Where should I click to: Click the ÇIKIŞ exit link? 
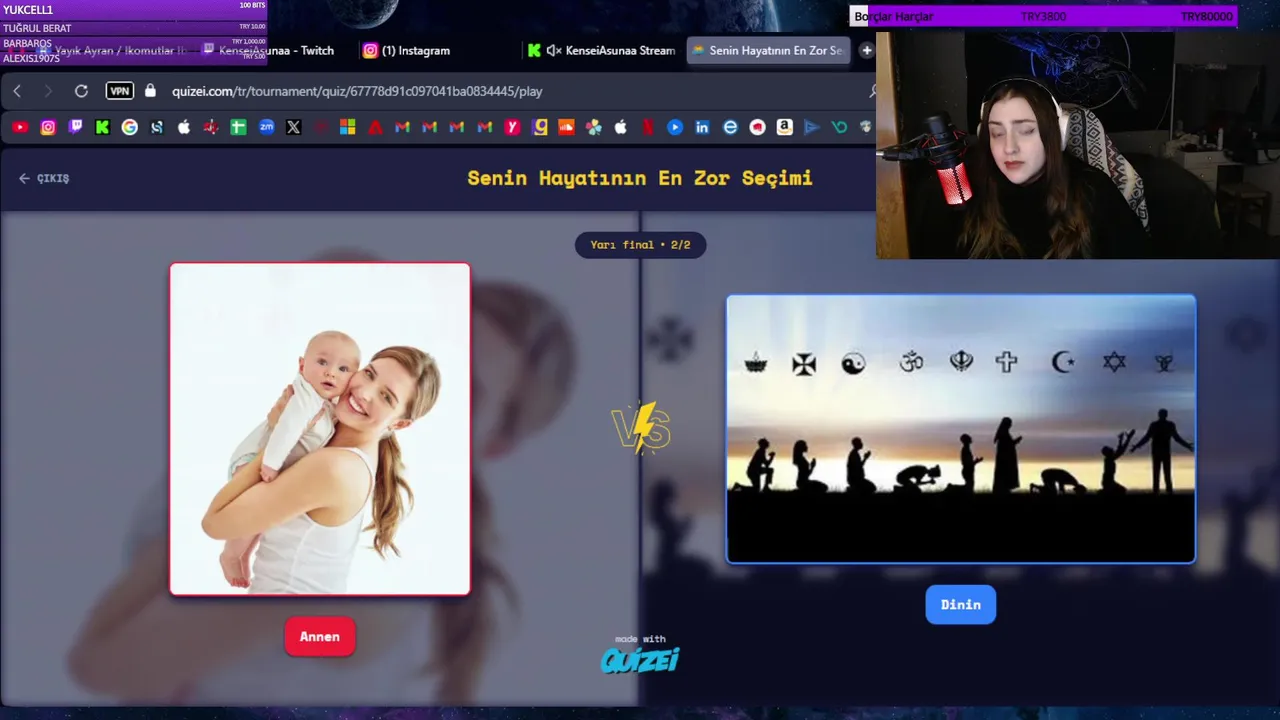[44, 178]
